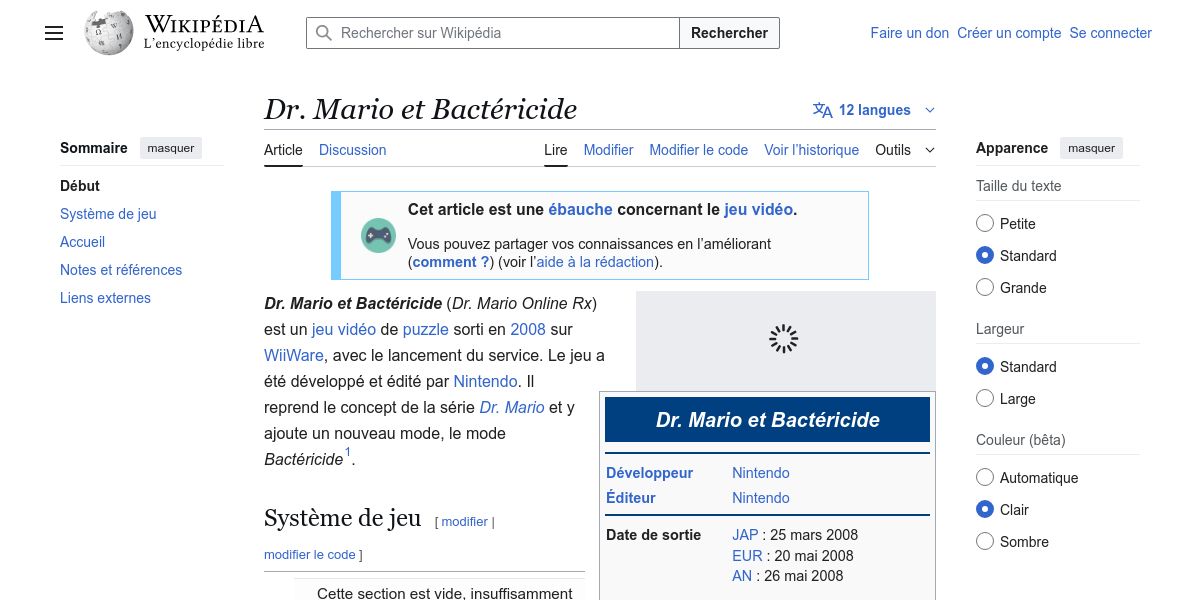Click the comment ? link

click(450, 262)
